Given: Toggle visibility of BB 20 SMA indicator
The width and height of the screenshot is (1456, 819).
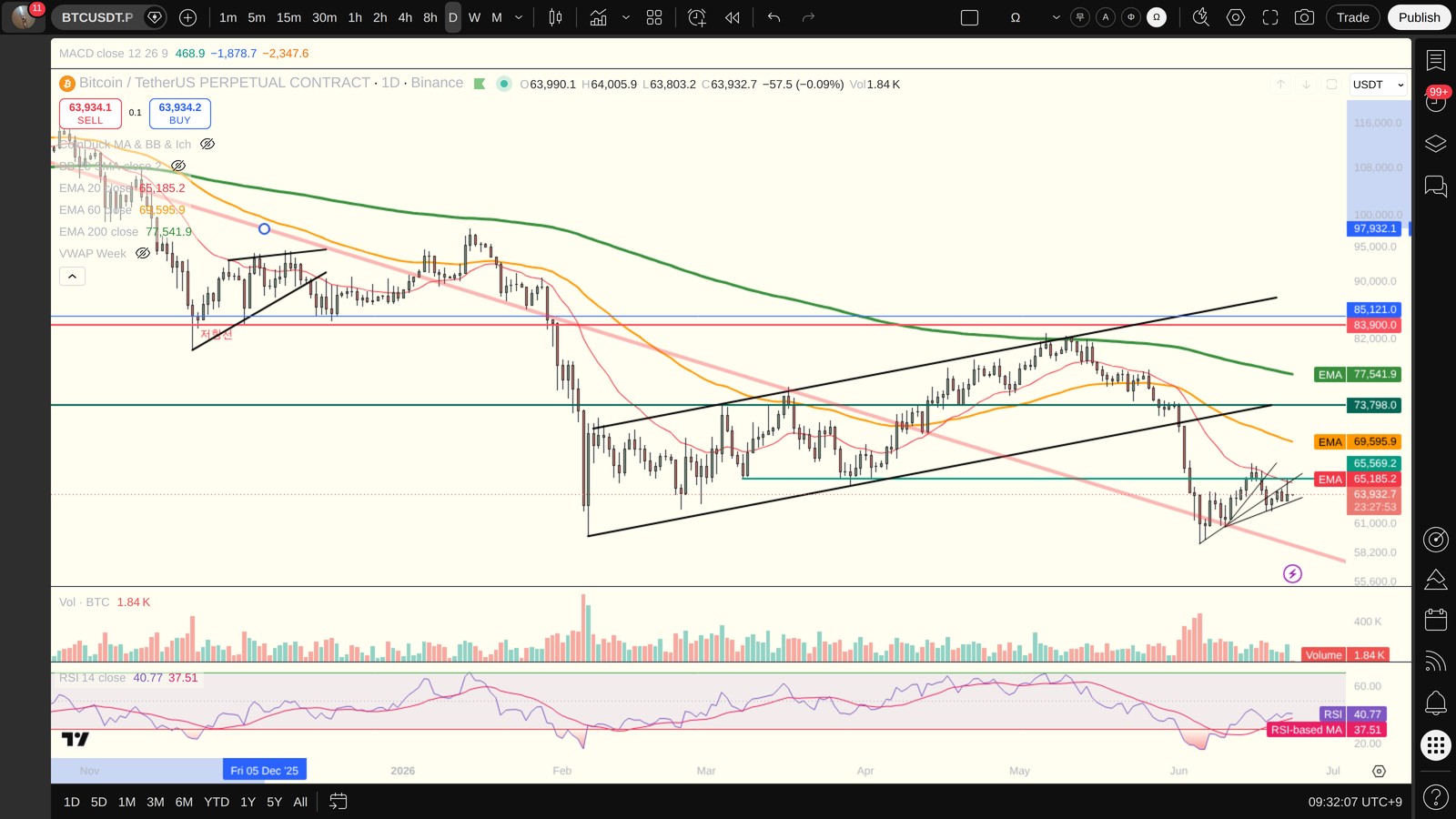Looking at the screenshot, I should tap(178, 166).
